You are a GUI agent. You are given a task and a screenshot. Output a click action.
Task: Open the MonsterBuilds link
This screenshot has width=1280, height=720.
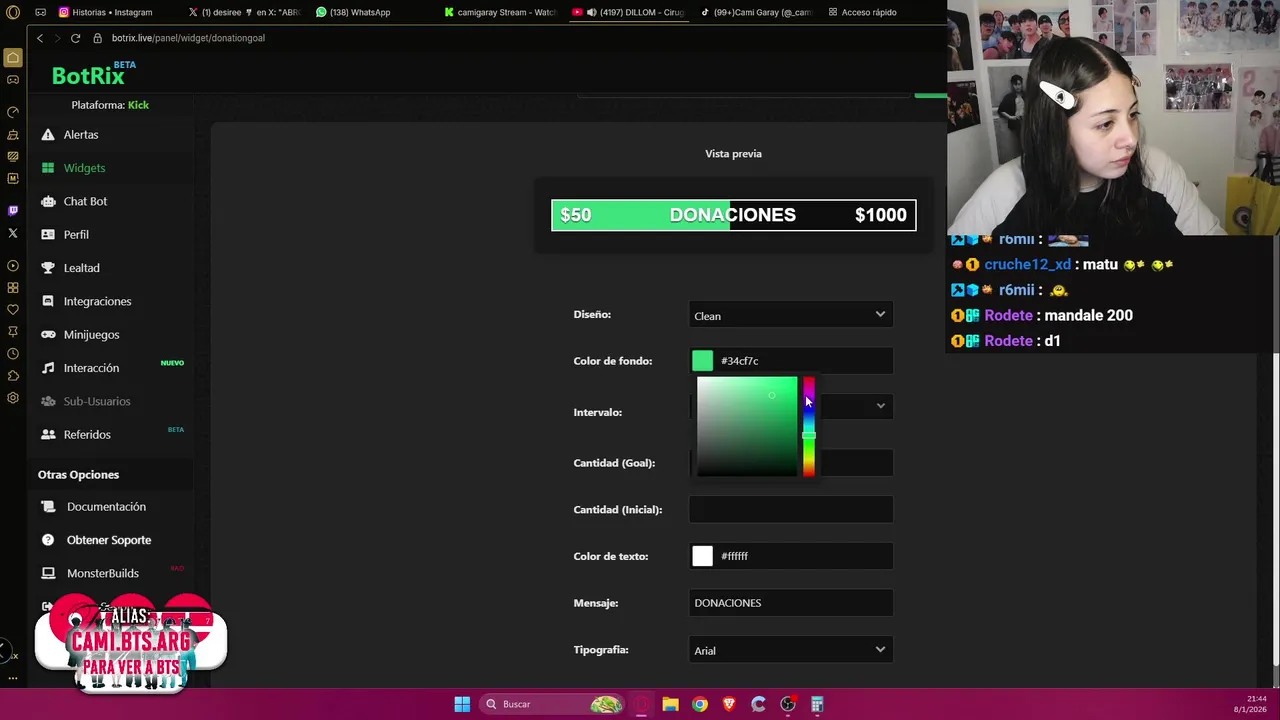(102, 573)
